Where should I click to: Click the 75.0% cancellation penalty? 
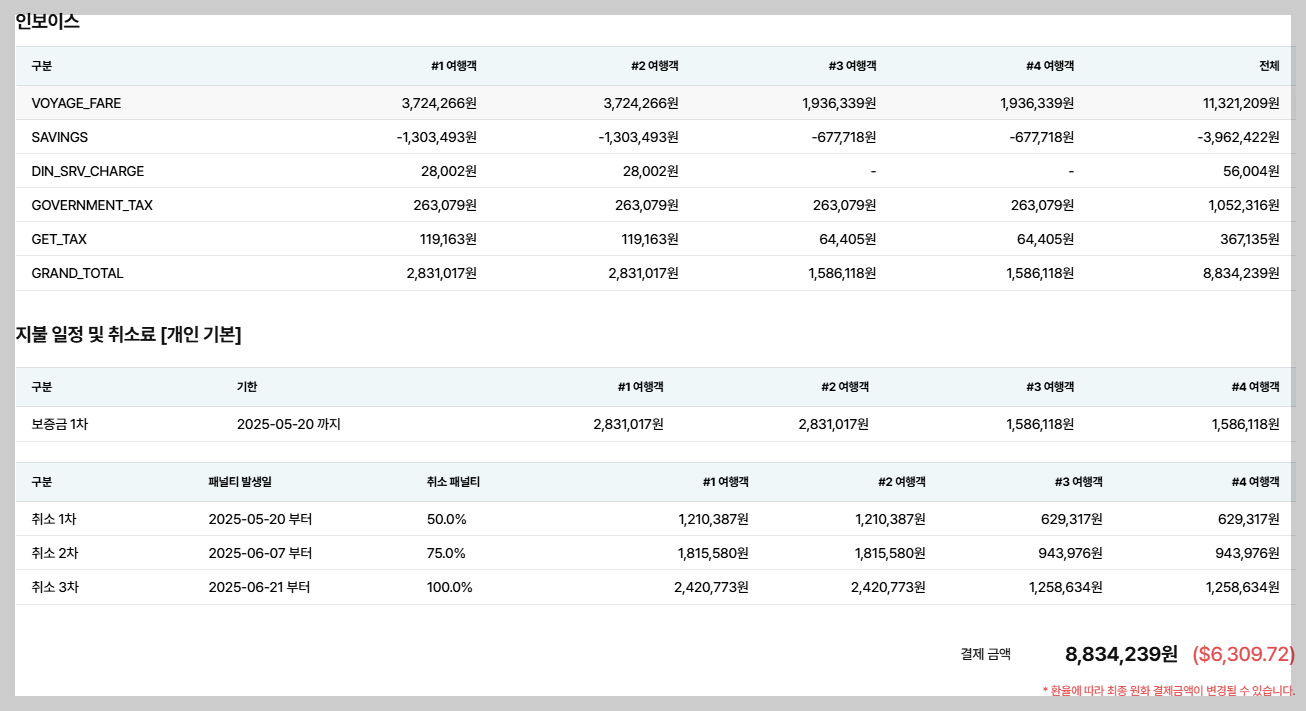point(446,553)
